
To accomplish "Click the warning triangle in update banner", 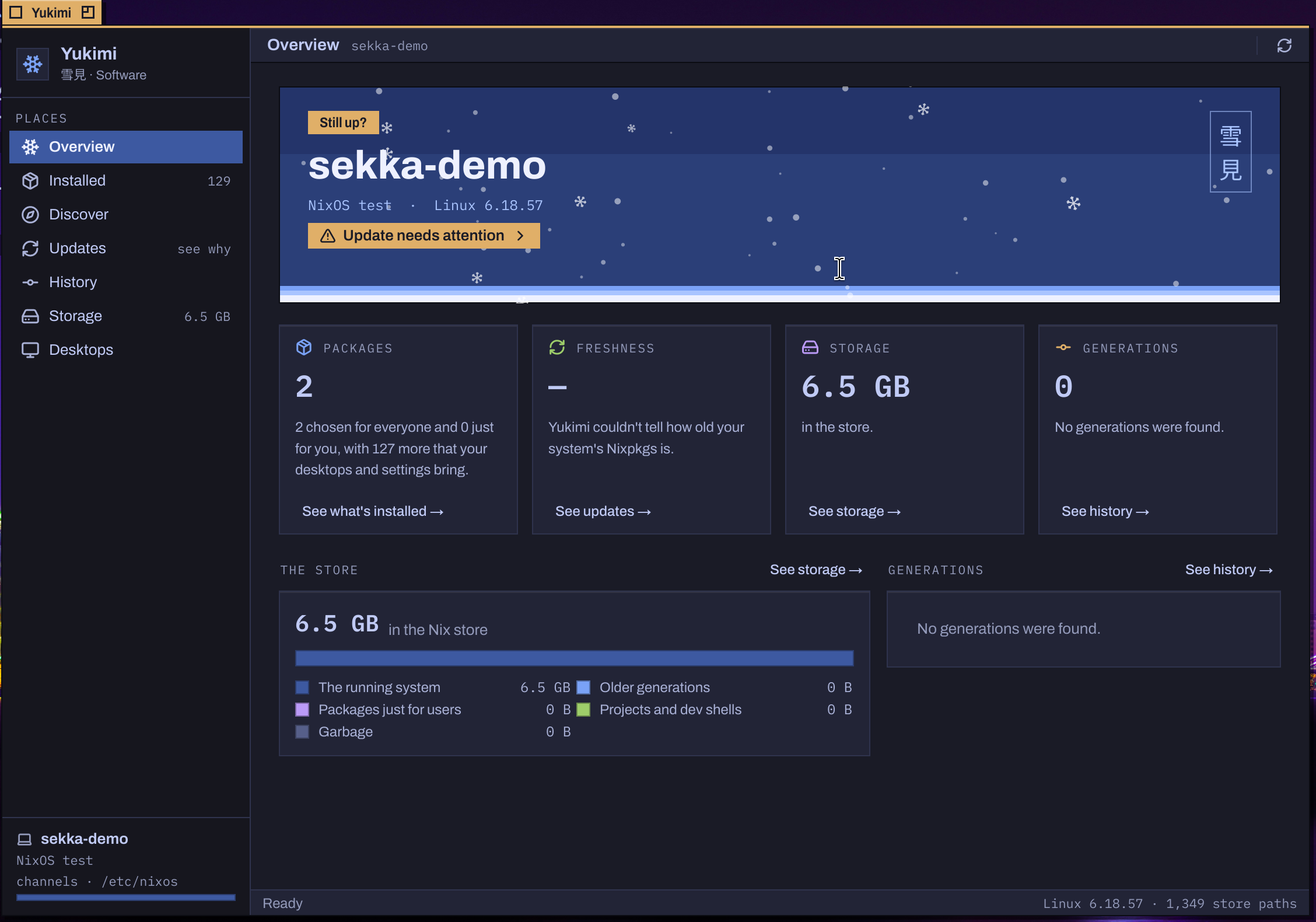I will (328, 236).
